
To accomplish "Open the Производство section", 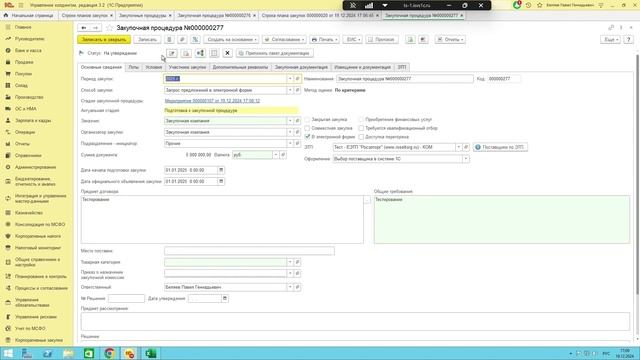I will click(29, 97).
